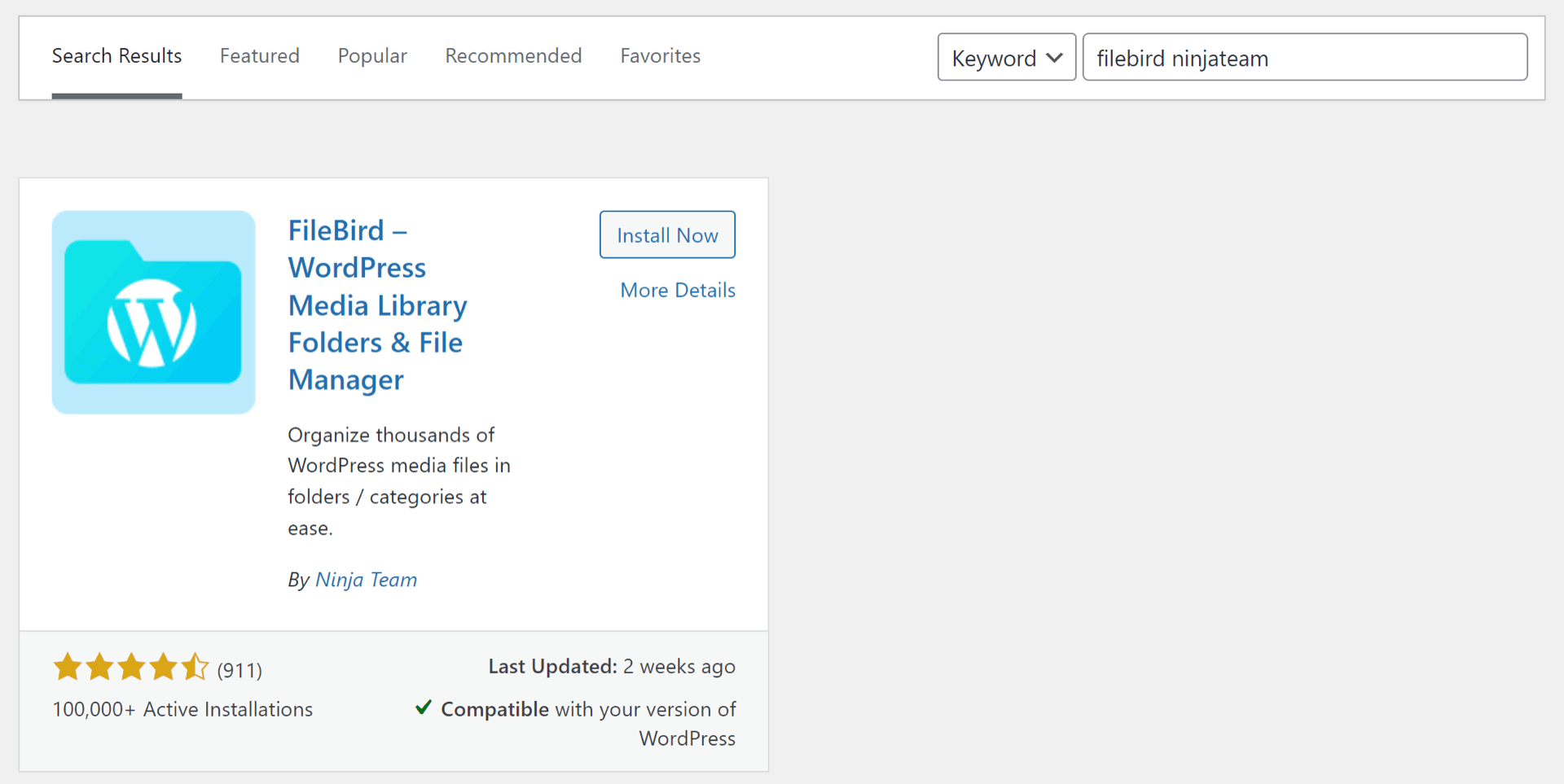Install the FileBird plugin now
Image resolution: width=1564 pixels, height=784 pixels.
(667, 234)
